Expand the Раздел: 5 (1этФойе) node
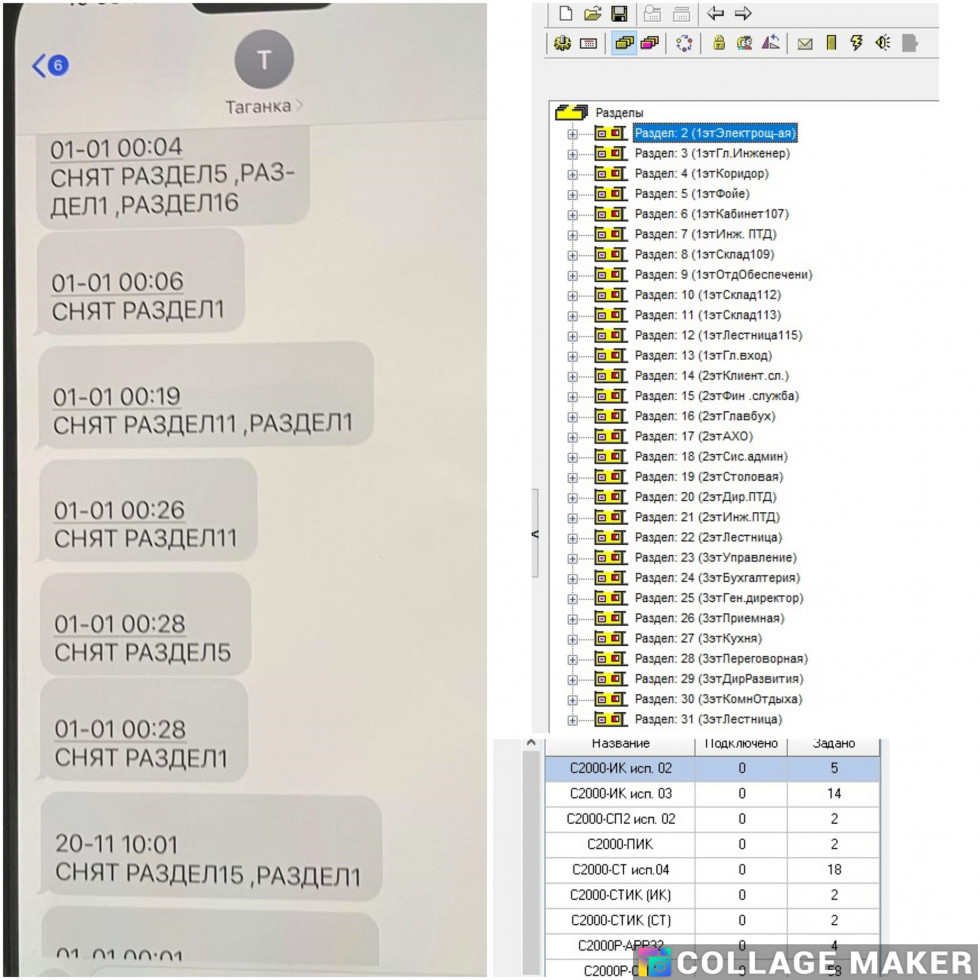The image size is (980, 980). point(573,194)
